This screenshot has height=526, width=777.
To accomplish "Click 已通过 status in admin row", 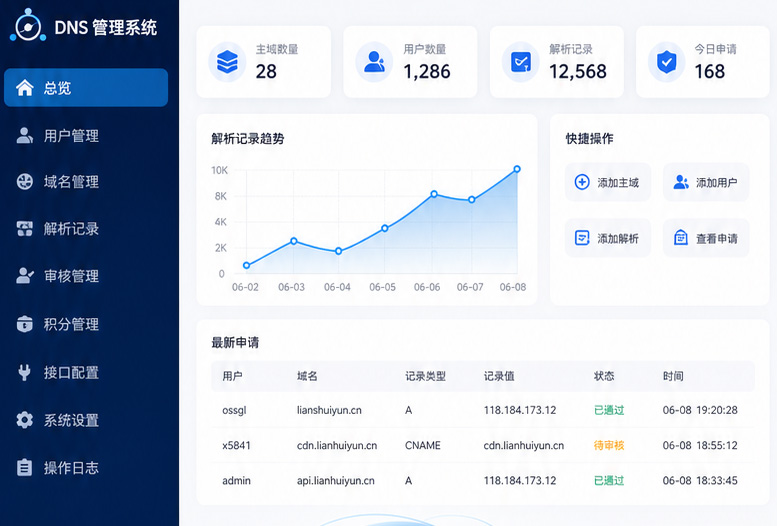I will (x=609, y=480).
